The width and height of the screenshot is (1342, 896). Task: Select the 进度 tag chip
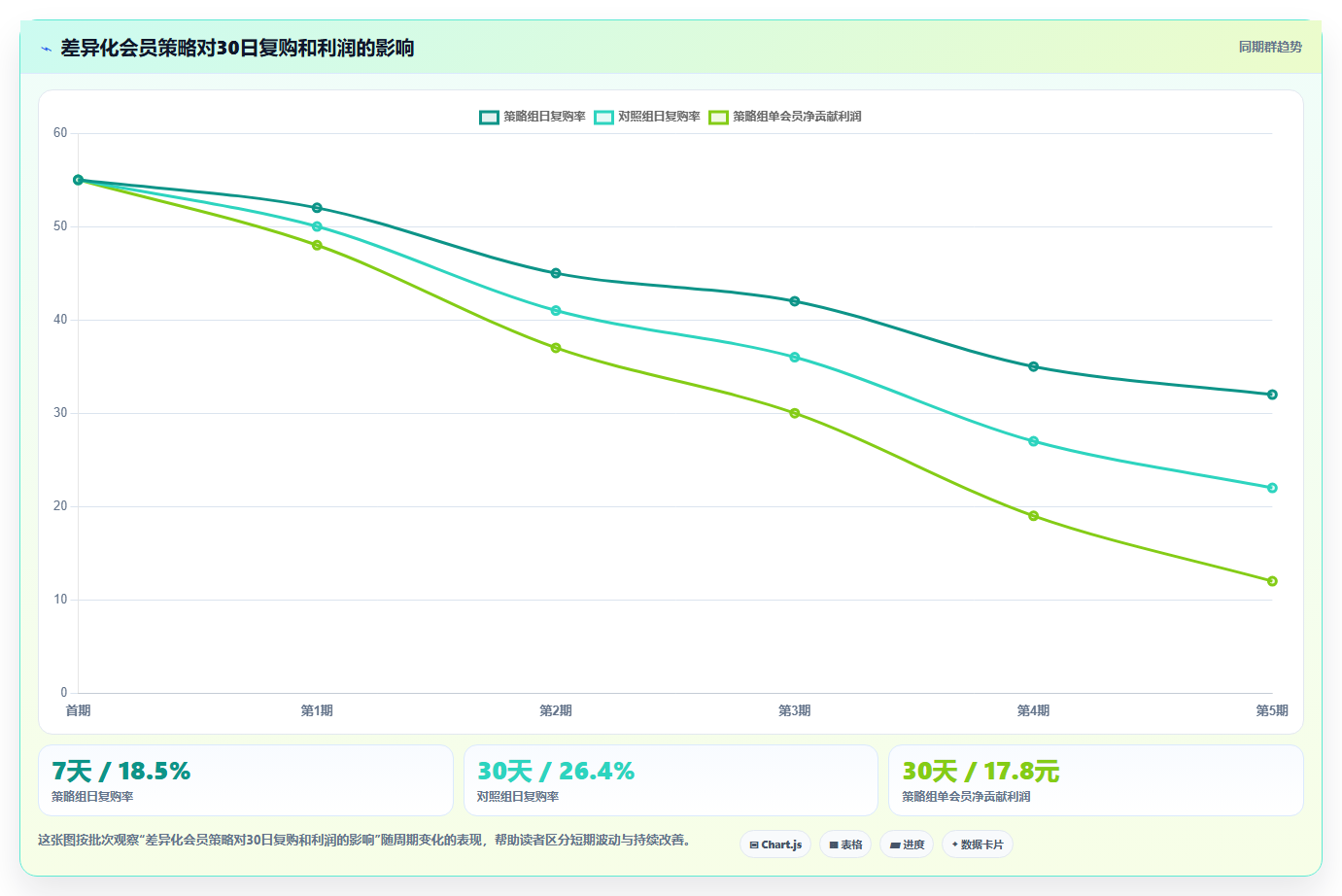907,844
